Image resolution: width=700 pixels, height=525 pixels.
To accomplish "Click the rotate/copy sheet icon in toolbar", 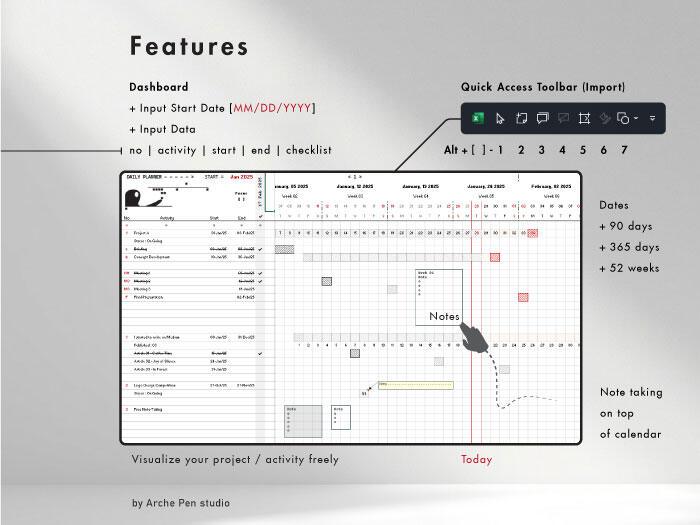I will [521, 118].
